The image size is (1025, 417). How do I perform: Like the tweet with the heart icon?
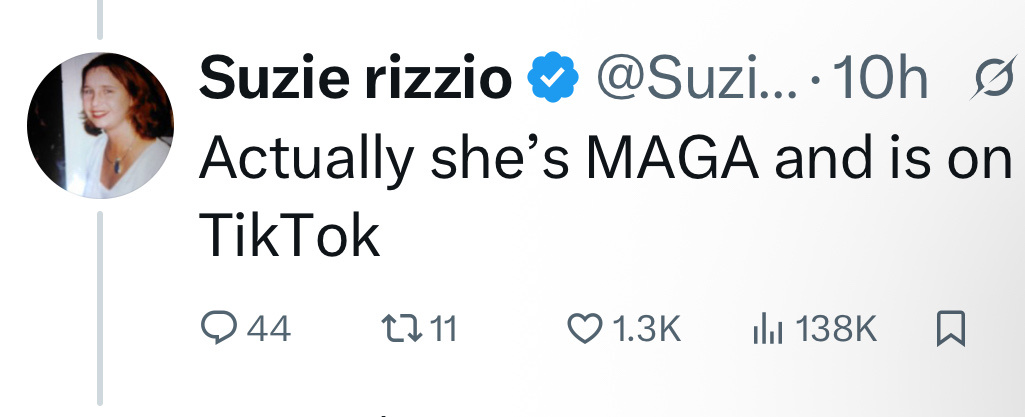[x=582, y=328]
